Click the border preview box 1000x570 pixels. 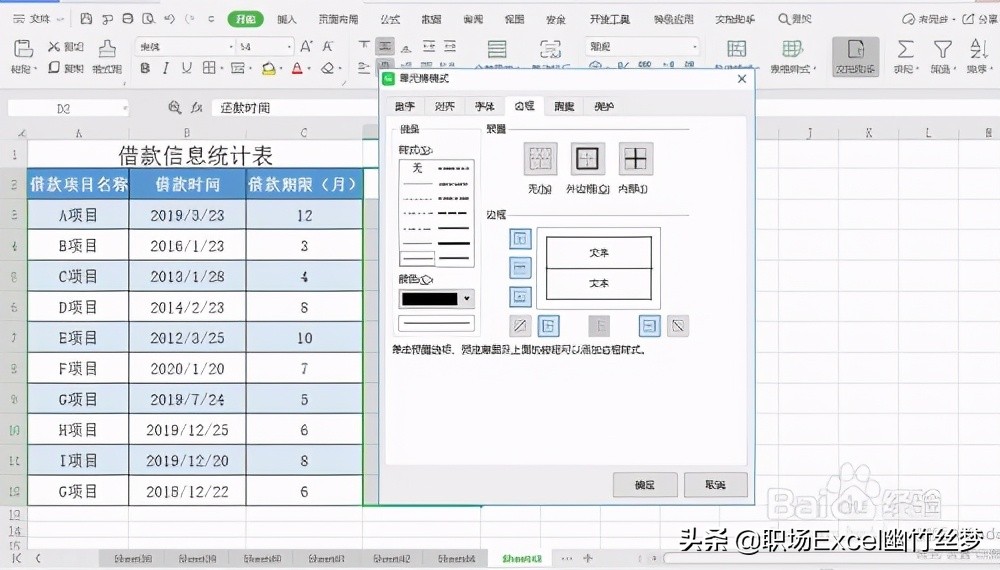point(598,268)
